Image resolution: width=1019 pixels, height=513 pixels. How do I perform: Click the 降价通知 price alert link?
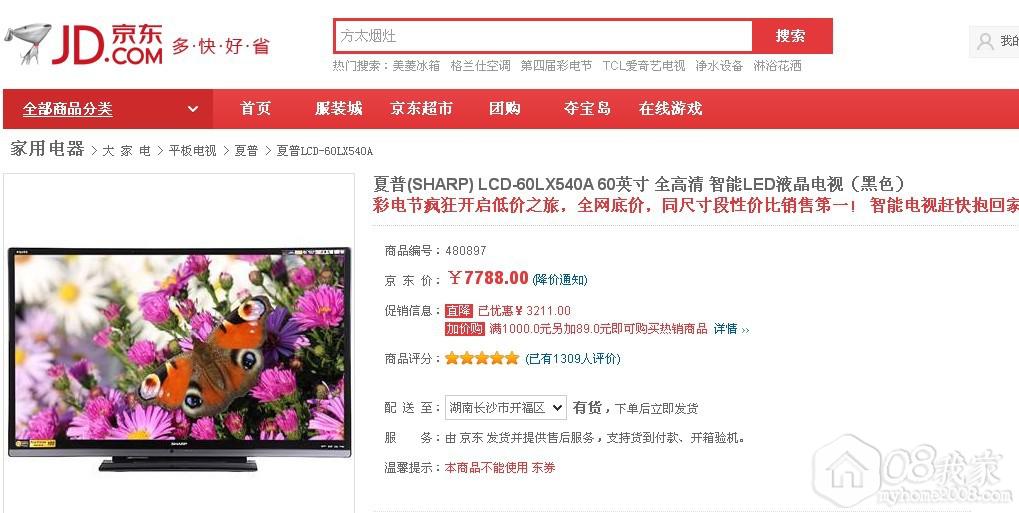coord(560,280)
